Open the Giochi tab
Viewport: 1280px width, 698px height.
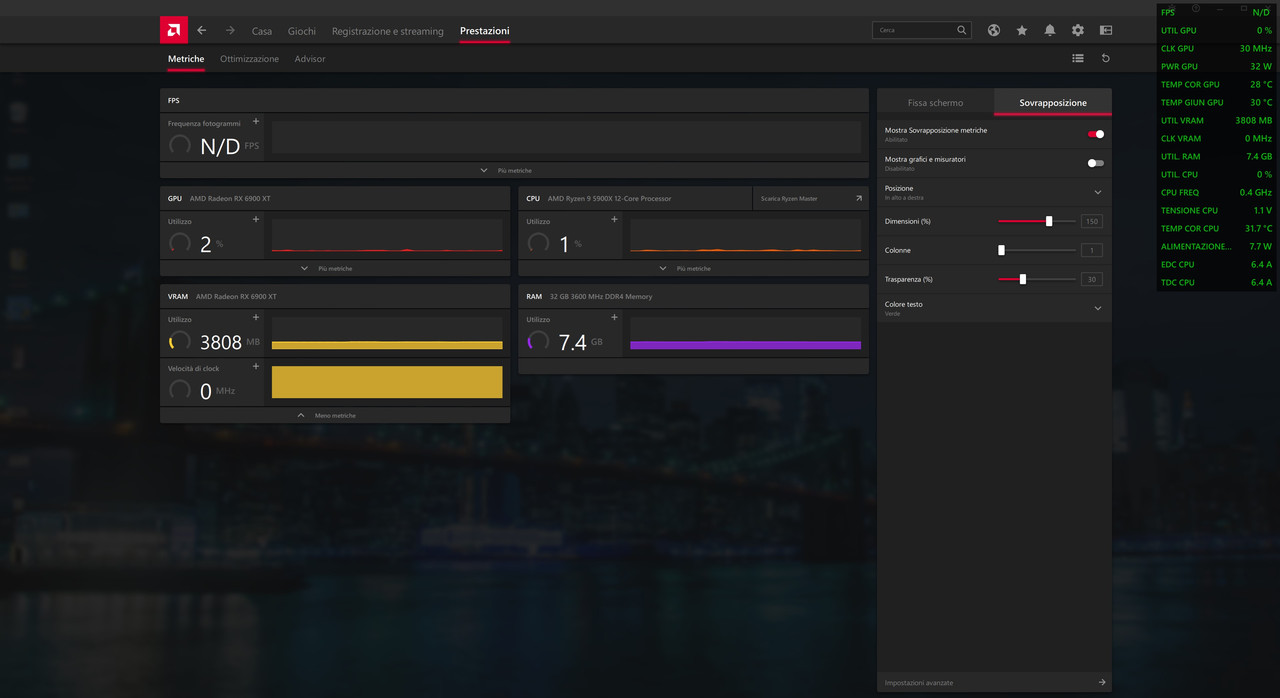302,31
